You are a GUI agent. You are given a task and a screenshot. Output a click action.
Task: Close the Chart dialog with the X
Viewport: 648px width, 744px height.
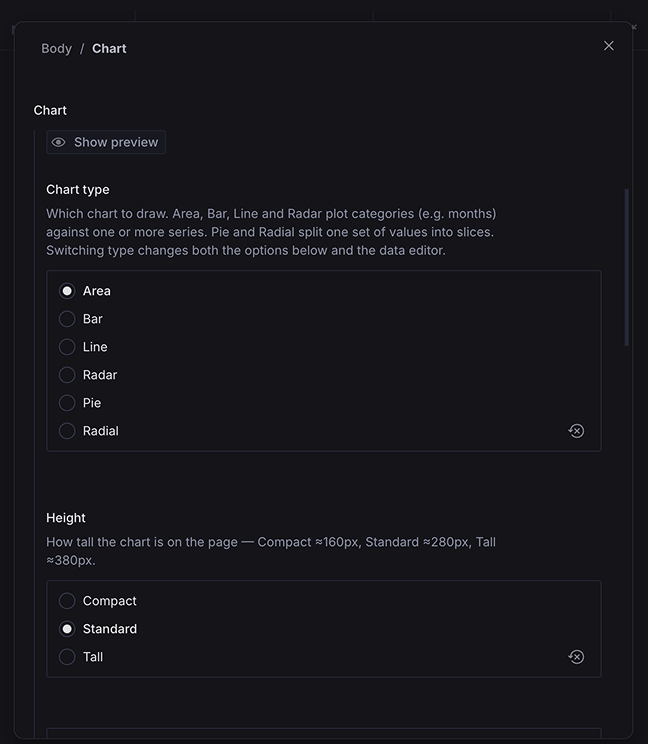point(609,46)
